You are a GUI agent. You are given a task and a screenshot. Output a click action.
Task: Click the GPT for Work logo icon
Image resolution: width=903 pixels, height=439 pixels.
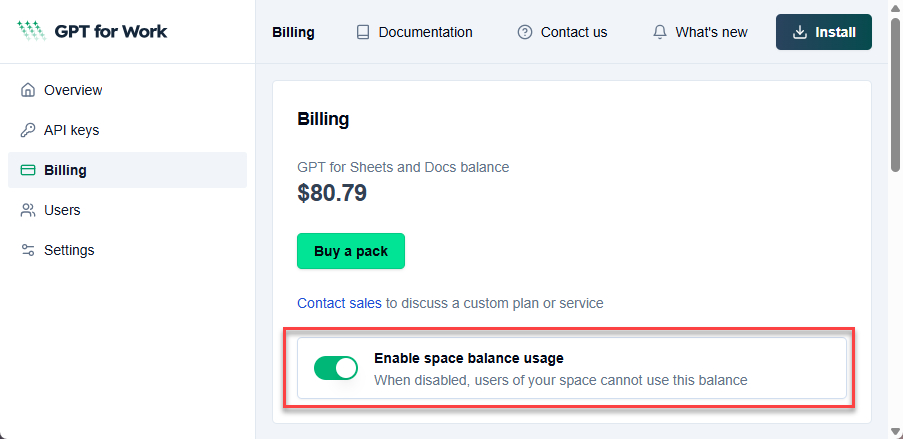tap(31, 31)
